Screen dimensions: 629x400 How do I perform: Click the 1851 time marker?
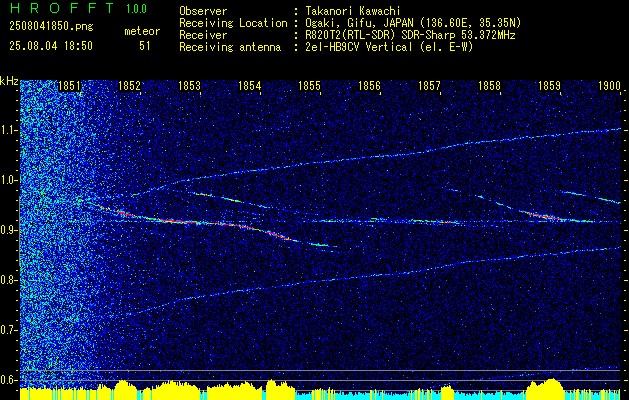click(69, 86)
